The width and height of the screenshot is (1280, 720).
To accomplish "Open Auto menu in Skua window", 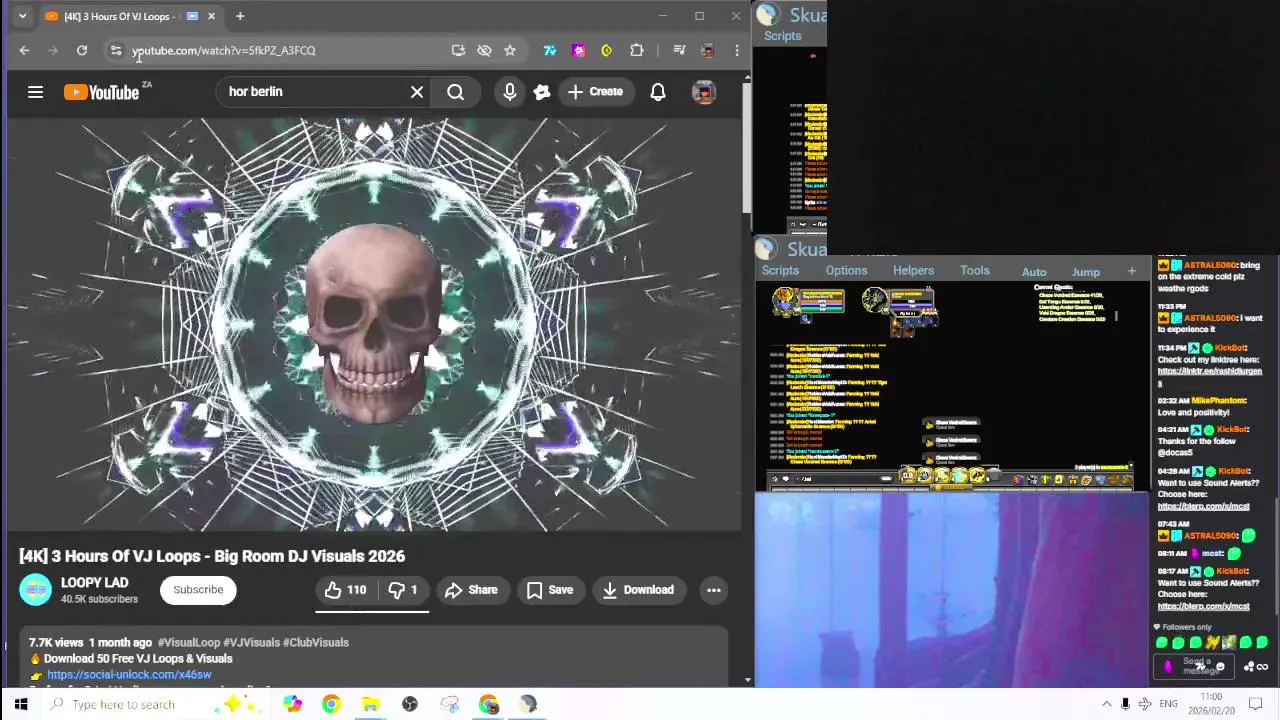I will 1034,272.
